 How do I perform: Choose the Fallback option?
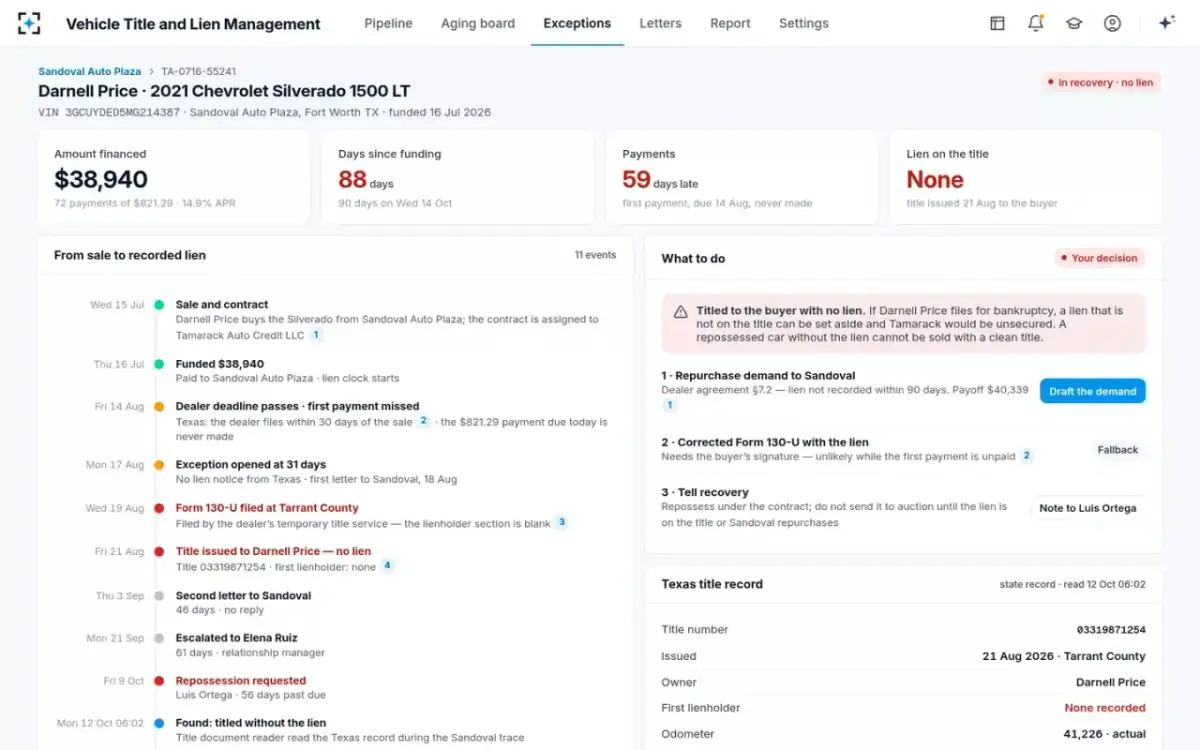coord(1118,450)
